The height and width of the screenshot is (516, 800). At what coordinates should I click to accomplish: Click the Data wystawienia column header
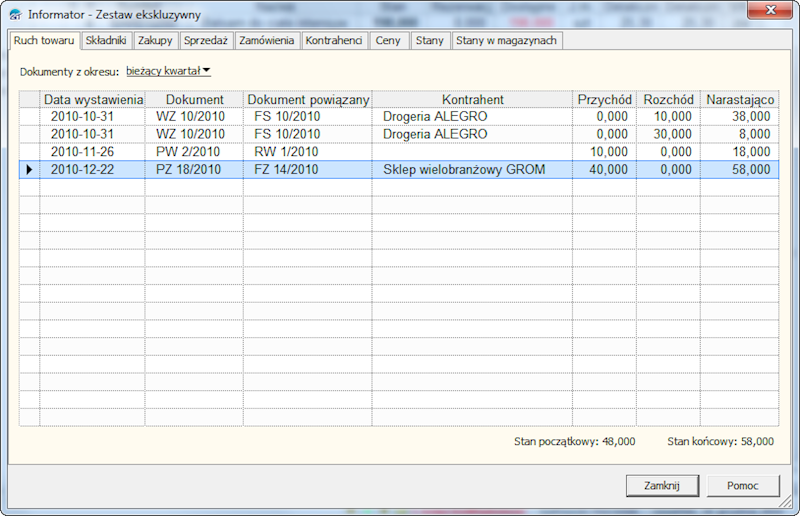(93, 100)
